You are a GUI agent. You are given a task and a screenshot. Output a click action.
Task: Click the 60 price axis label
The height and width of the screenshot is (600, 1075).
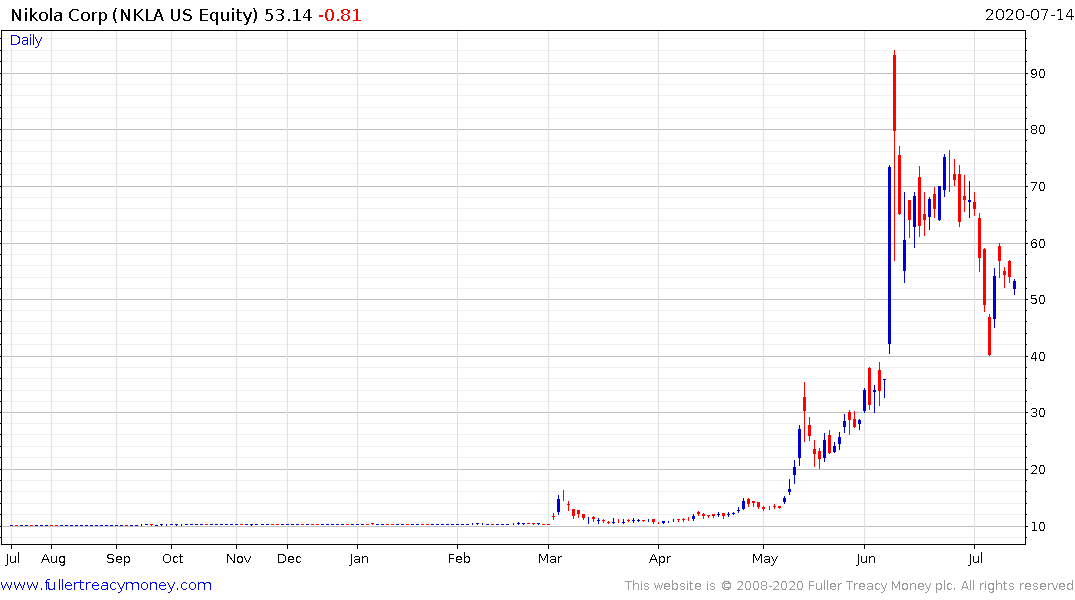coord(1038,243)
